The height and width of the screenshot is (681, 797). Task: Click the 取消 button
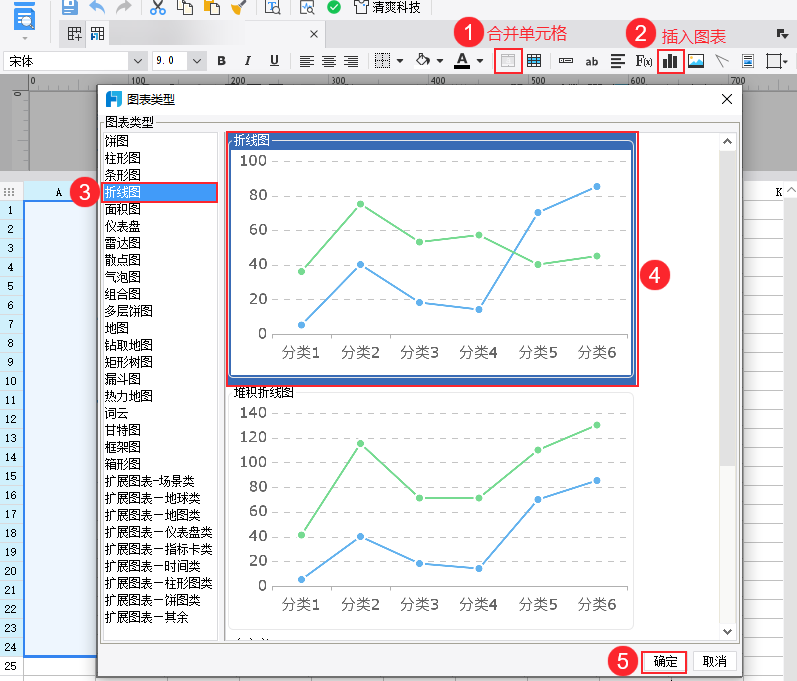click(x=714, y=662)
